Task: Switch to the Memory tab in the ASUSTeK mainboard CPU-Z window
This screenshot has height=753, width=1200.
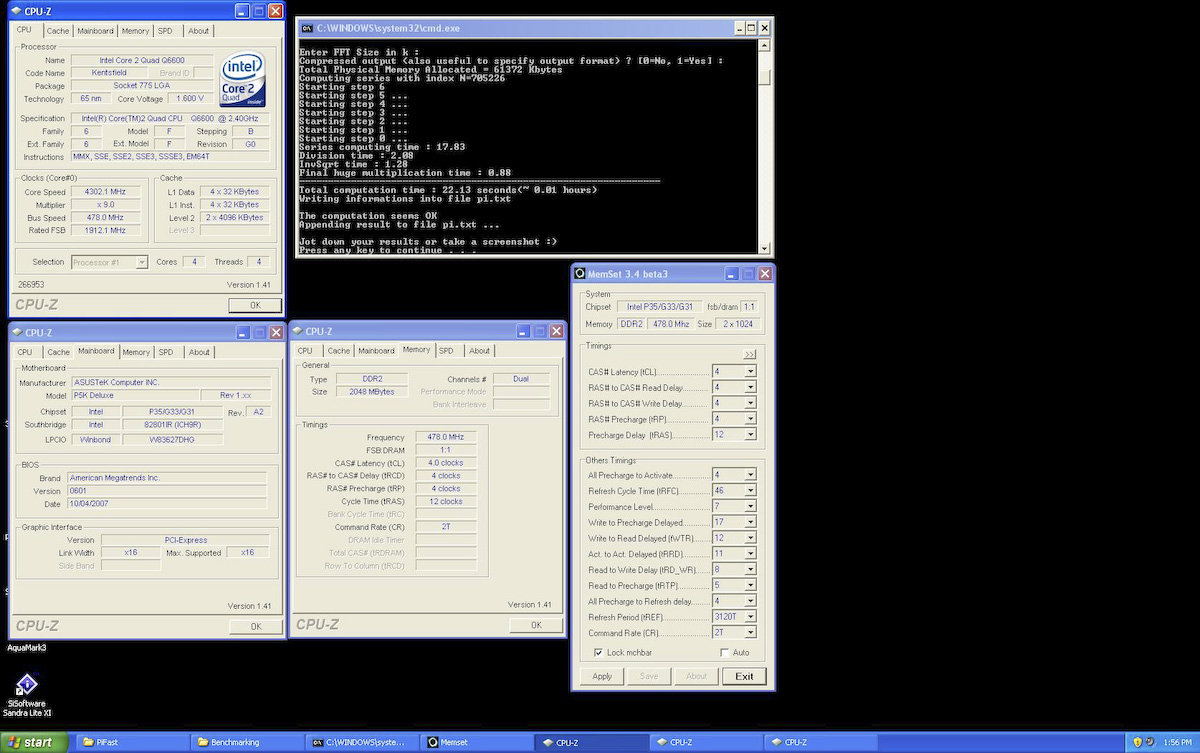Action: (x=136, y=352)
